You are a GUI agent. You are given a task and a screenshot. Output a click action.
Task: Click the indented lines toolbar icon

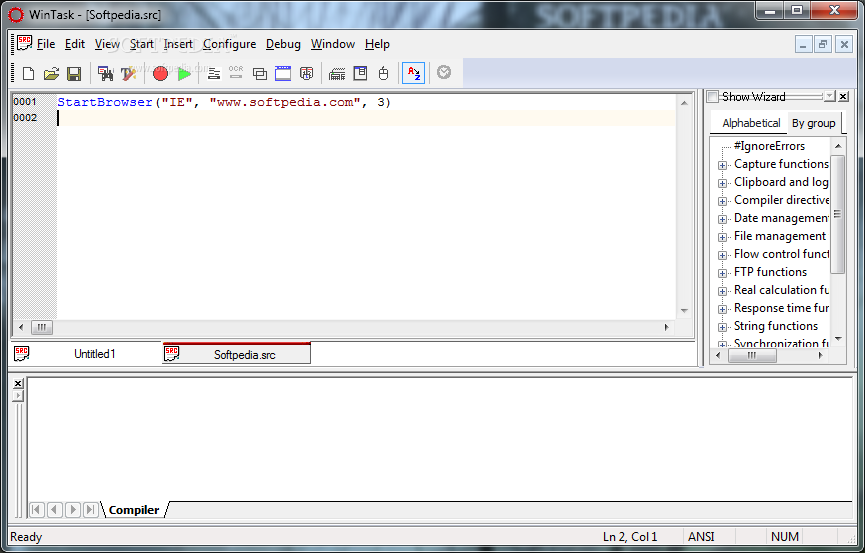coord(214,73)
